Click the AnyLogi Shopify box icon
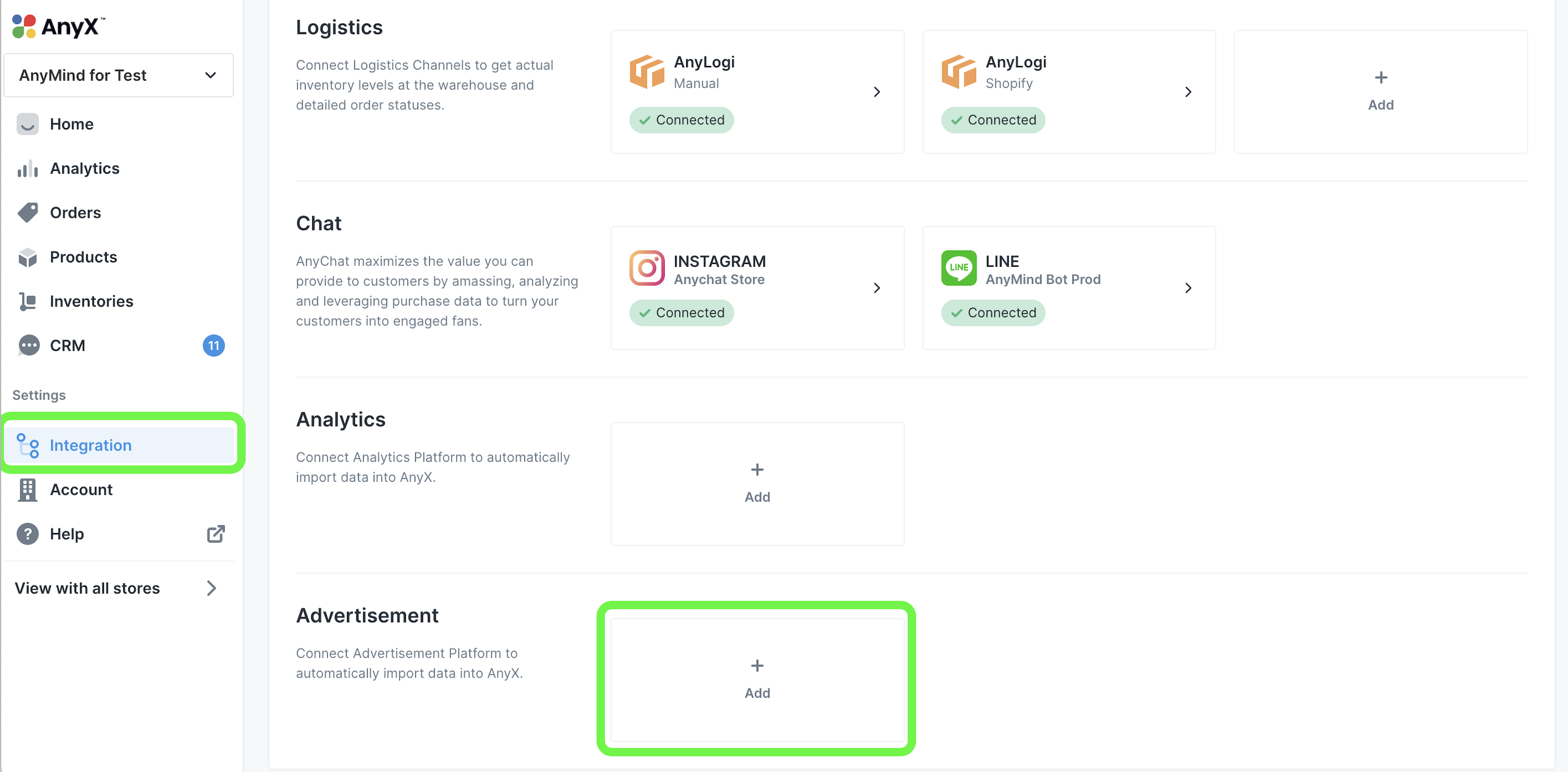The image size is (1568, 772). coord(958,72)
